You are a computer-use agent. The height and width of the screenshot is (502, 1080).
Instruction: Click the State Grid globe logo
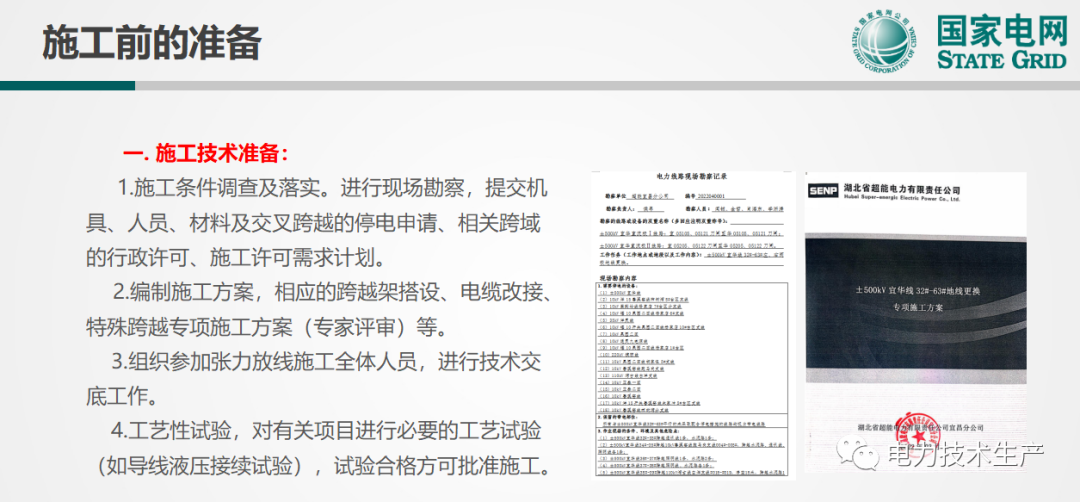click(885, 41)
